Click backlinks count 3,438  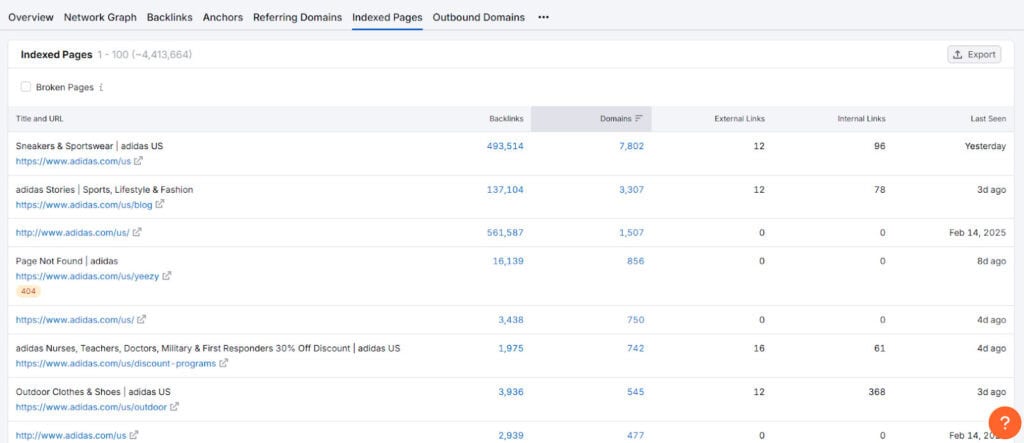[510, 320]
